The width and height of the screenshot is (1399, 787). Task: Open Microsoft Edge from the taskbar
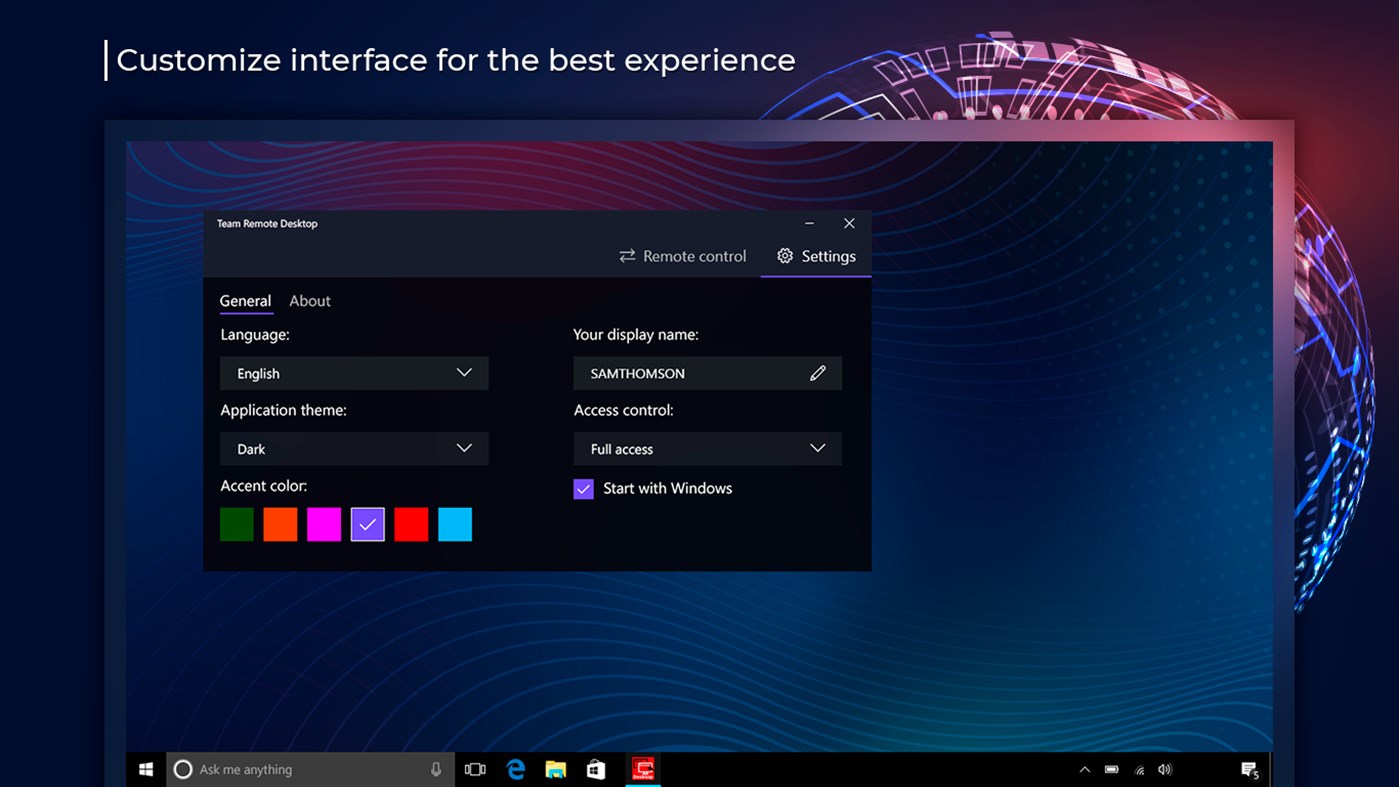click(x=516, y=769)
